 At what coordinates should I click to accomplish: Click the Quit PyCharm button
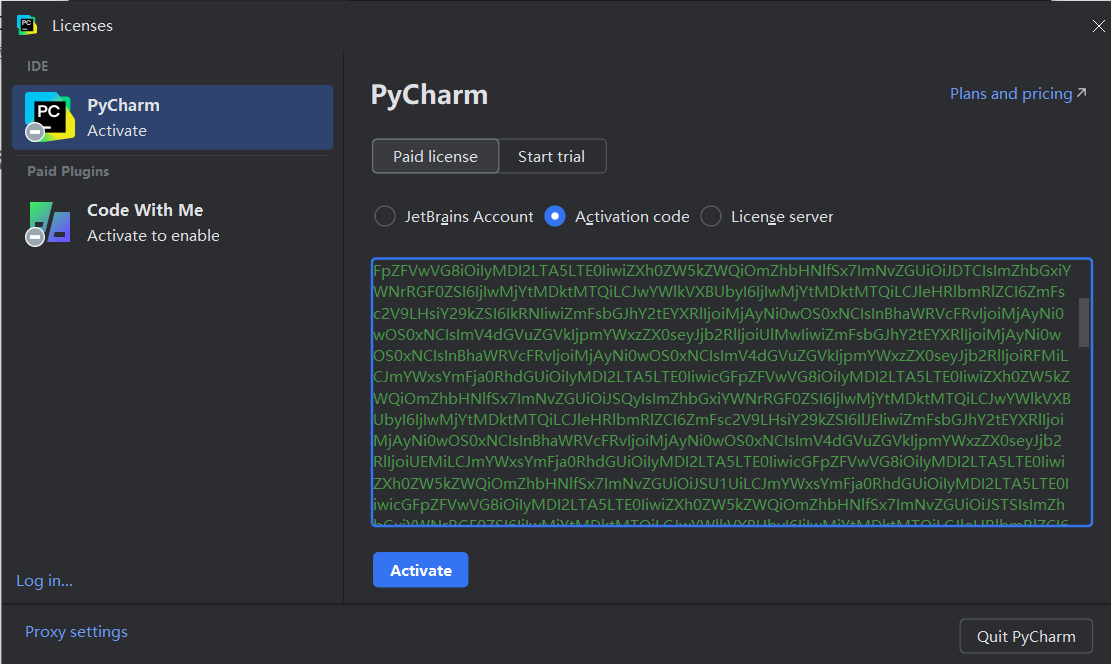tap(1026, 636)
